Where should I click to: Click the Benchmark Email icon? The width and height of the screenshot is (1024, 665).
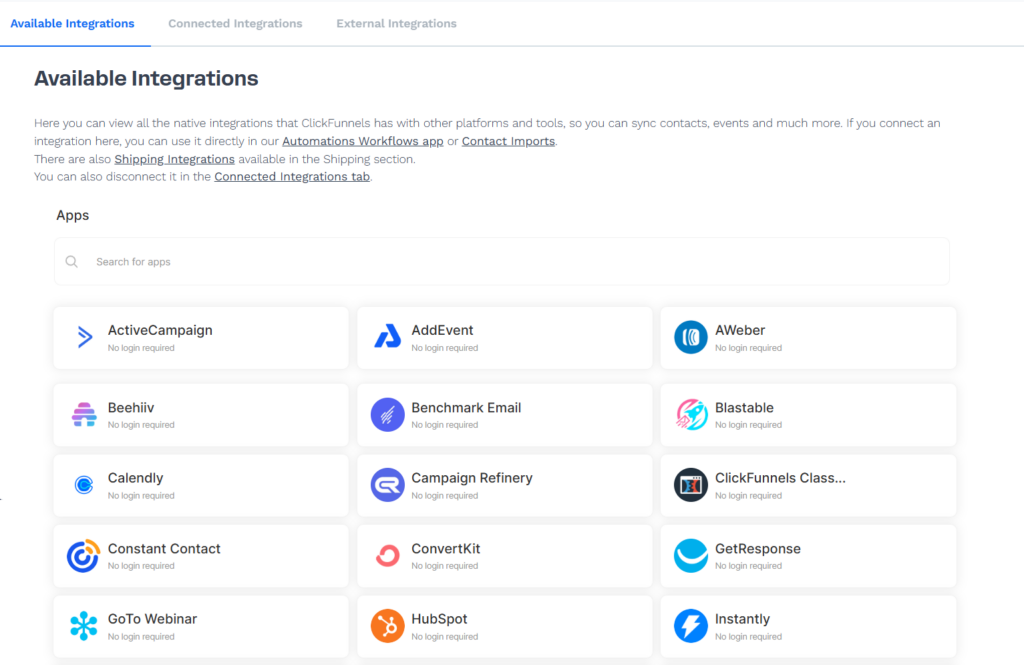pos(386,415)
